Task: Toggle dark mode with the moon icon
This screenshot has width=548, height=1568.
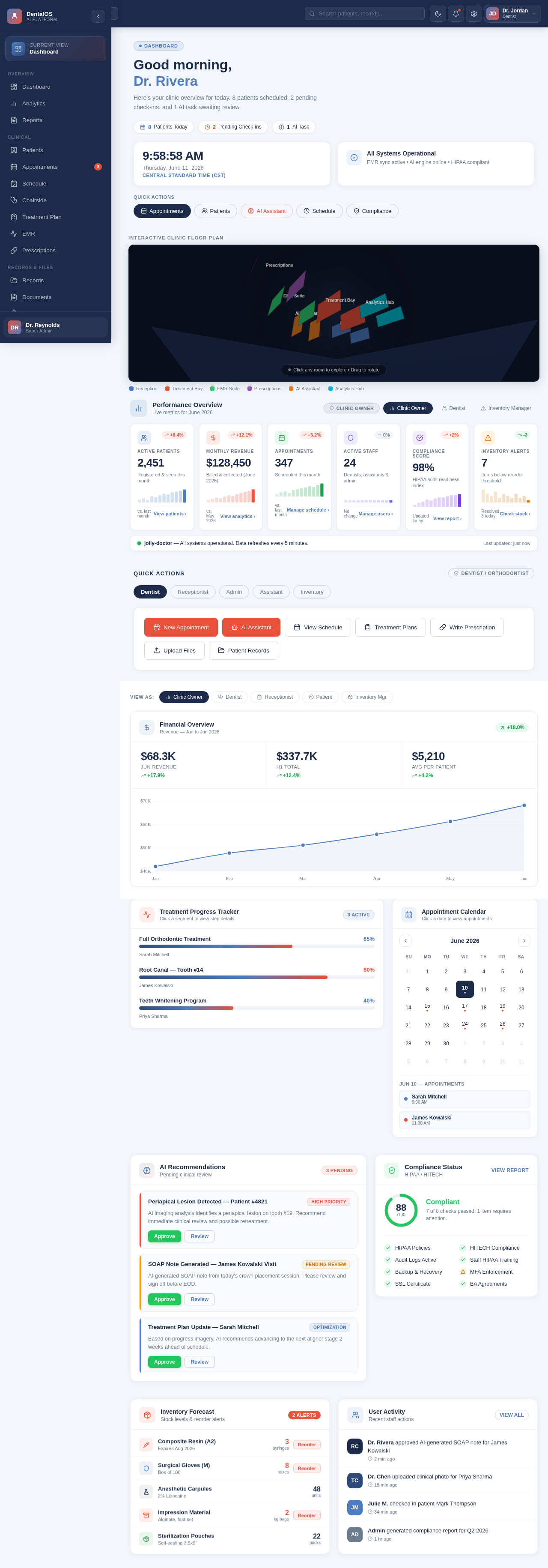Action: (438, 13)
